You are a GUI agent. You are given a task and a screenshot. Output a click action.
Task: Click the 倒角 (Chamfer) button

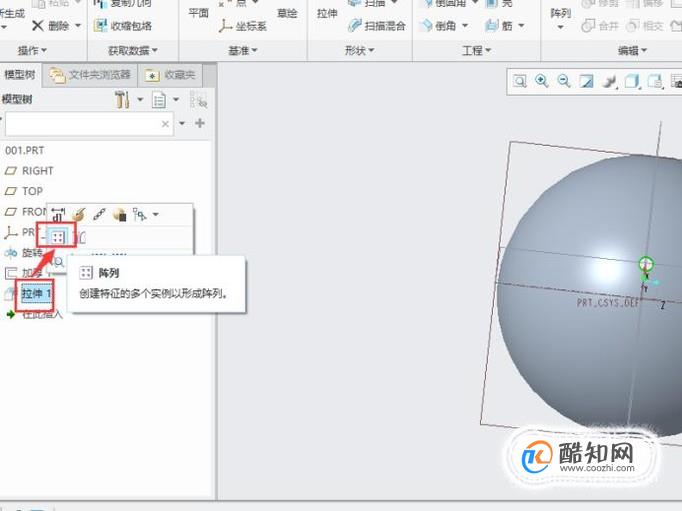(x=438, y=26)
